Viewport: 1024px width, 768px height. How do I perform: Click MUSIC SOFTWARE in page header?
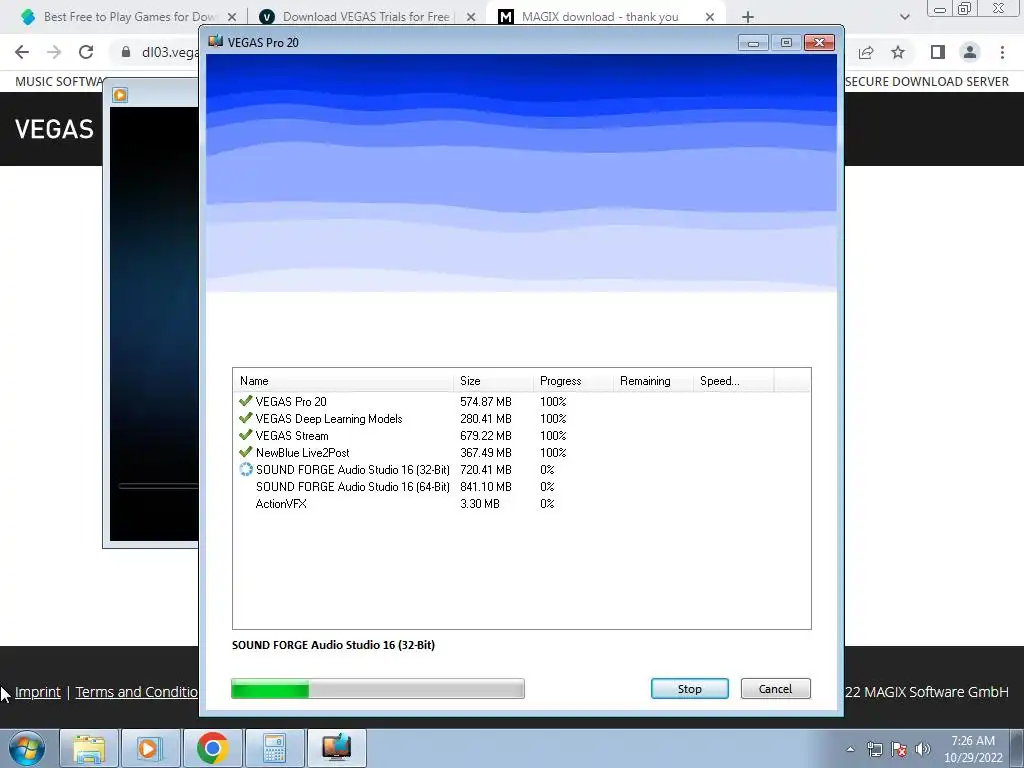(x=60, y=82)
